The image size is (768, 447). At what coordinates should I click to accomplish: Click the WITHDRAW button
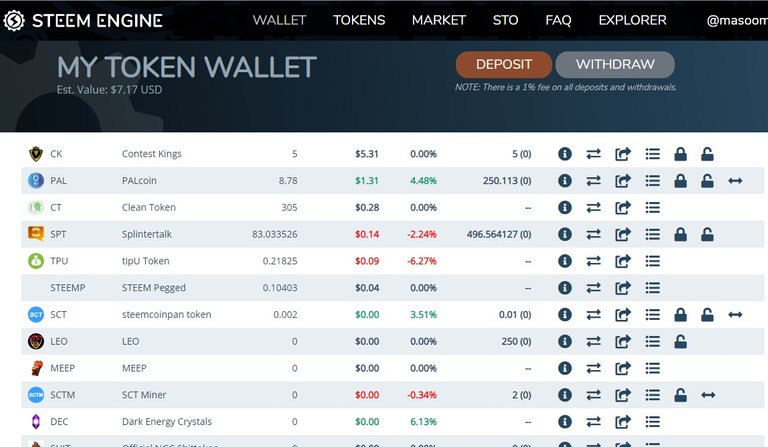[x=615, y=65]
